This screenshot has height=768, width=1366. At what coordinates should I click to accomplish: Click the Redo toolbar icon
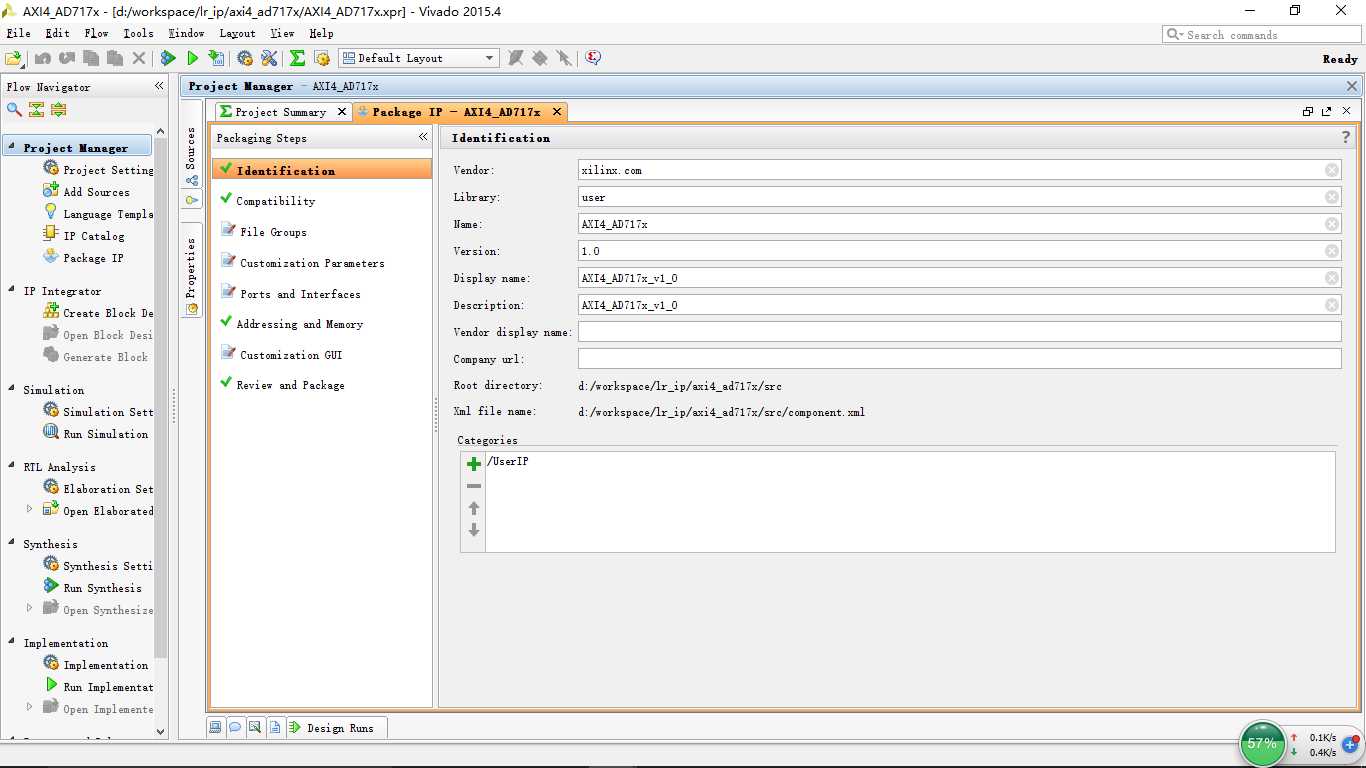[x=67, y=58]
